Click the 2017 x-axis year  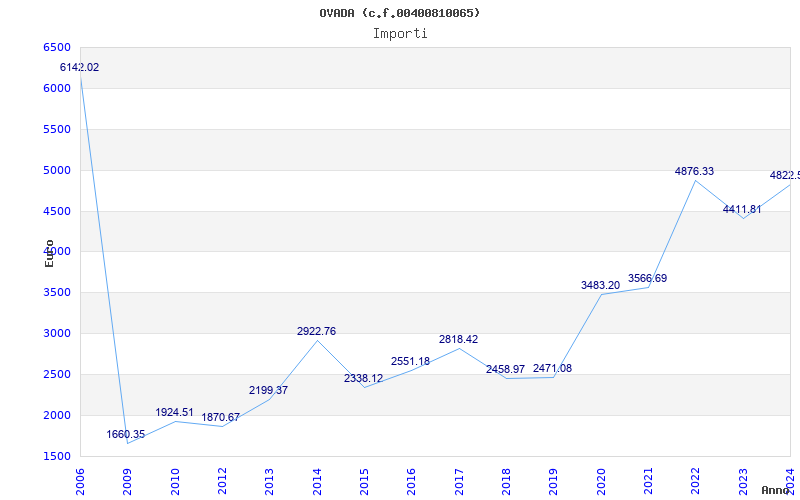pyautogui.click(x=459, y=481)
